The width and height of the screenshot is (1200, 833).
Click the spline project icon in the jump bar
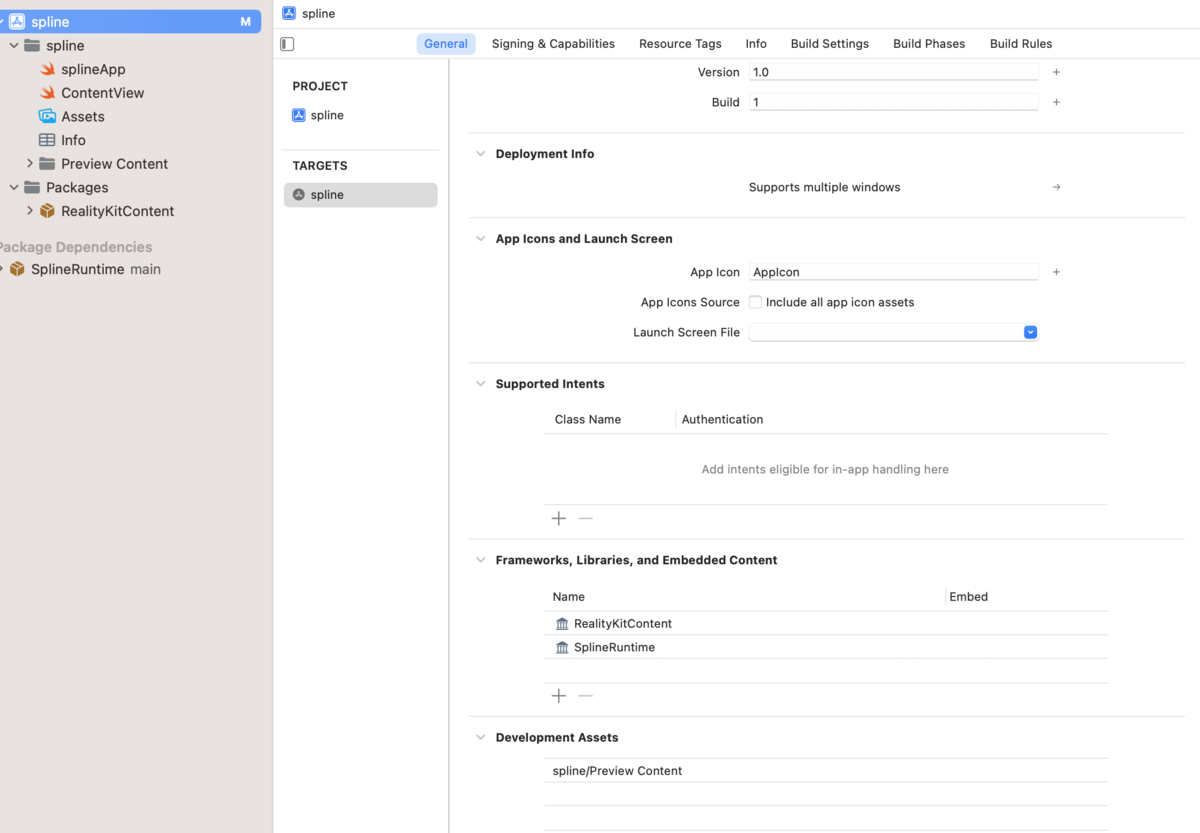[289, 13]
